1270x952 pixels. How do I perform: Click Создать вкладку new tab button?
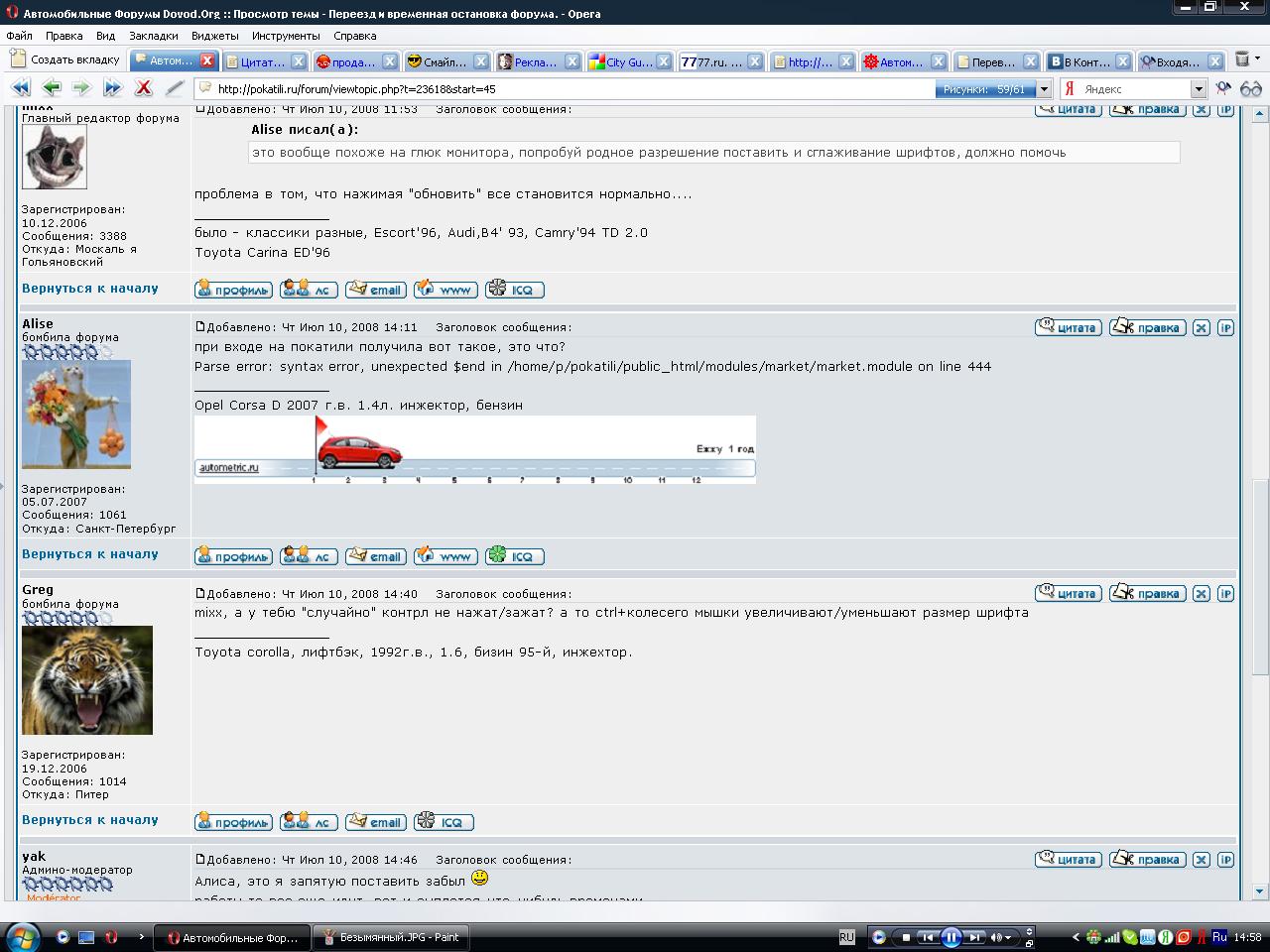(65, 59)
